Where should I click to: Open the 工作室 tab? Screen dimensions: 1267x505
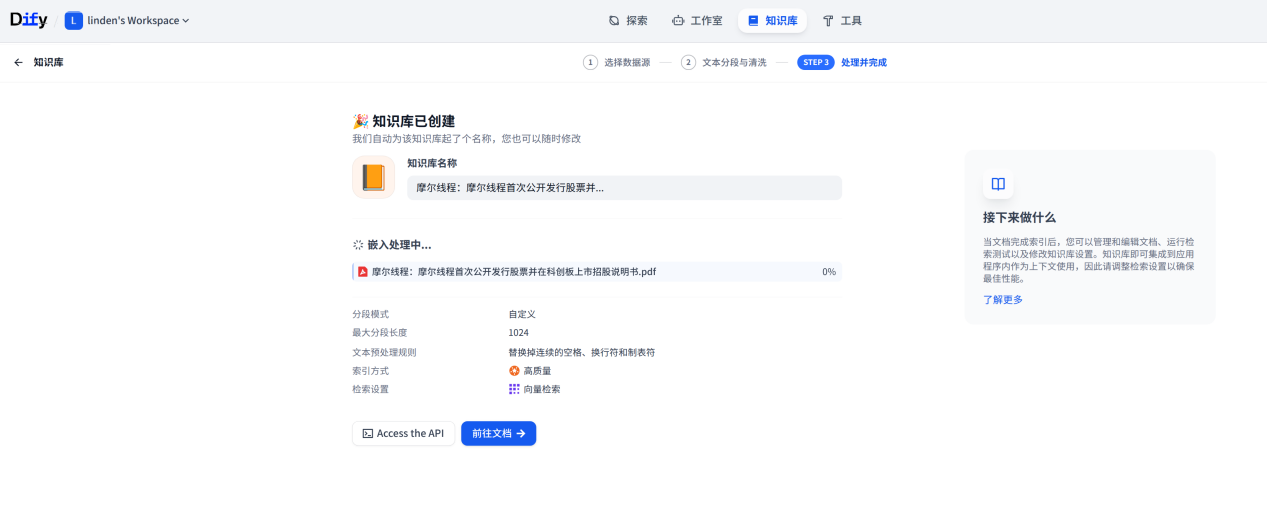(697, 20)
